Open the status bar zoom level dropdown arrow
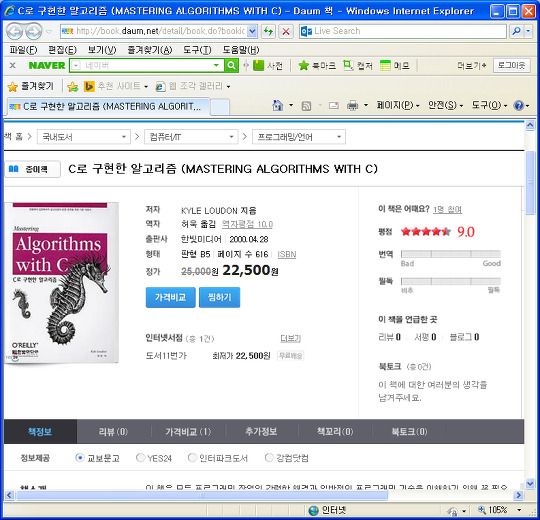540x520 pixels. pos(519,510)
